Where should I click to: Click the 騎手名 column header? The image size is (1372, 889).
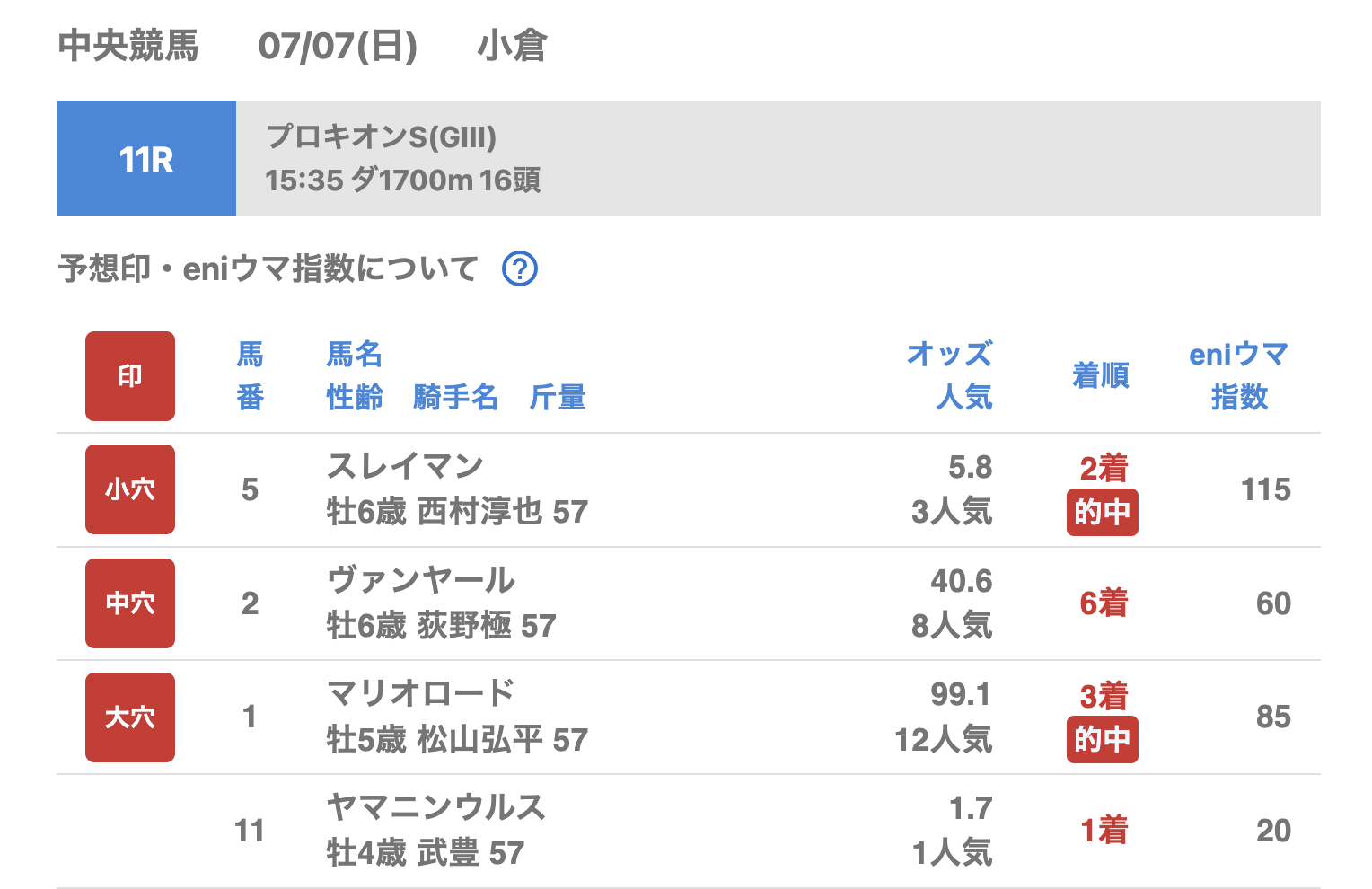(455, 397)
